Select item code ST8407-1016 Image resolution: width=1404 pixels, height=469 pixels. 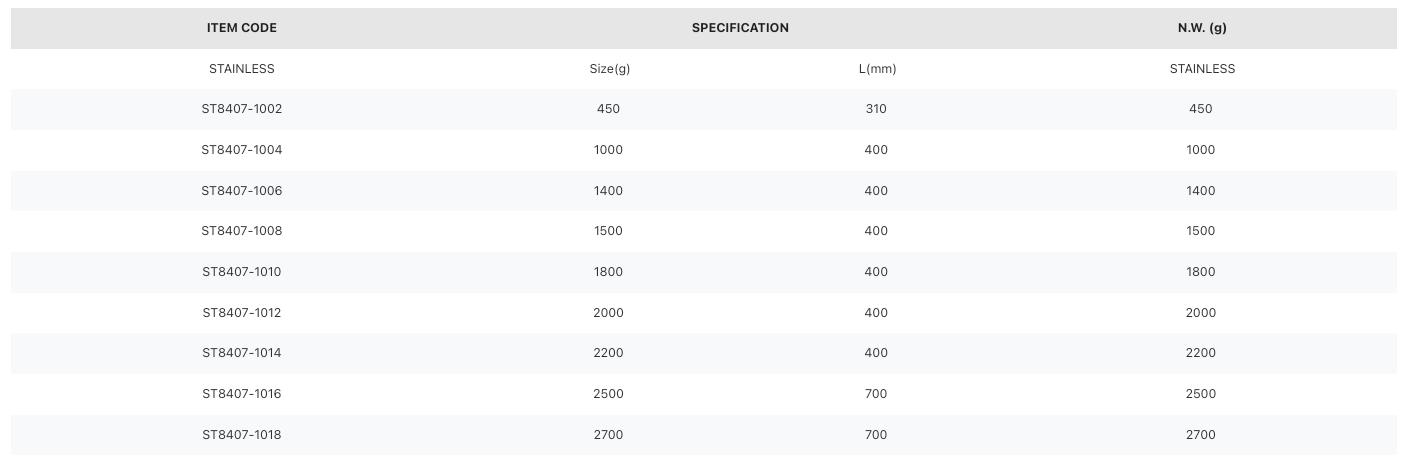[x=241, y=394]
